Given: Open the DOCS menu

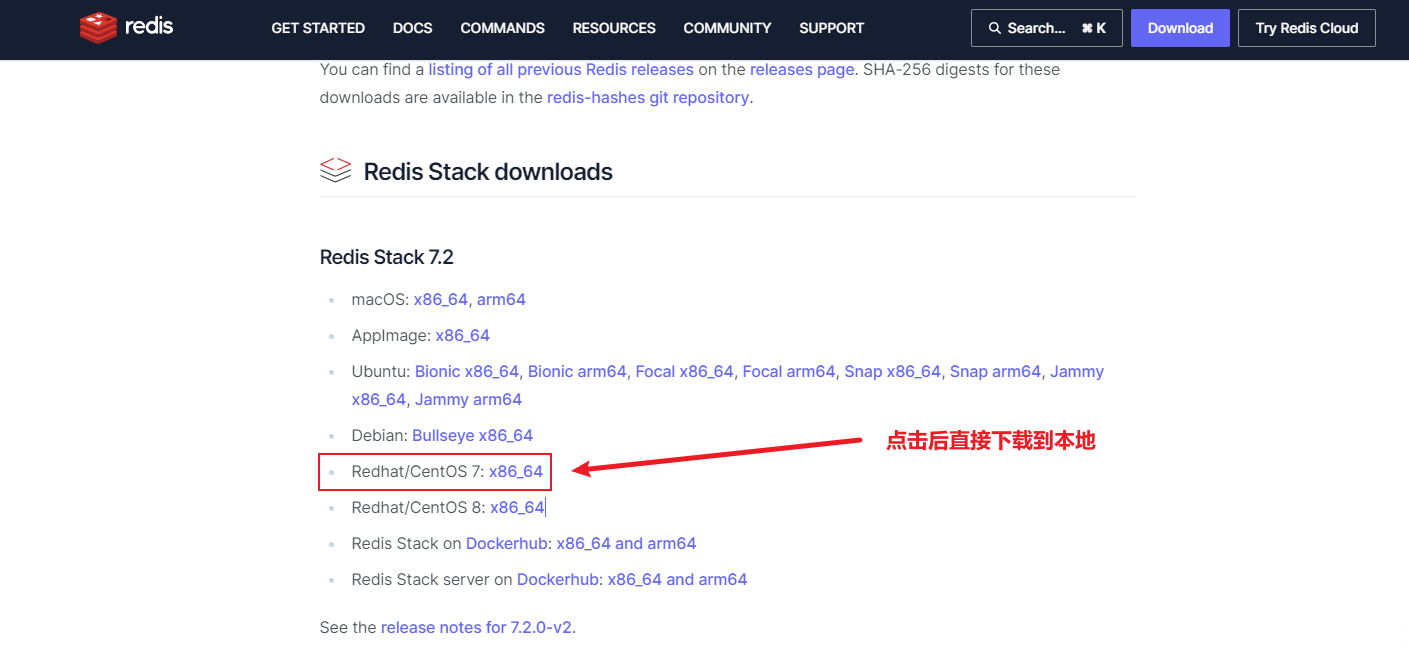Looking at the screenshot, I should [413, 28].
